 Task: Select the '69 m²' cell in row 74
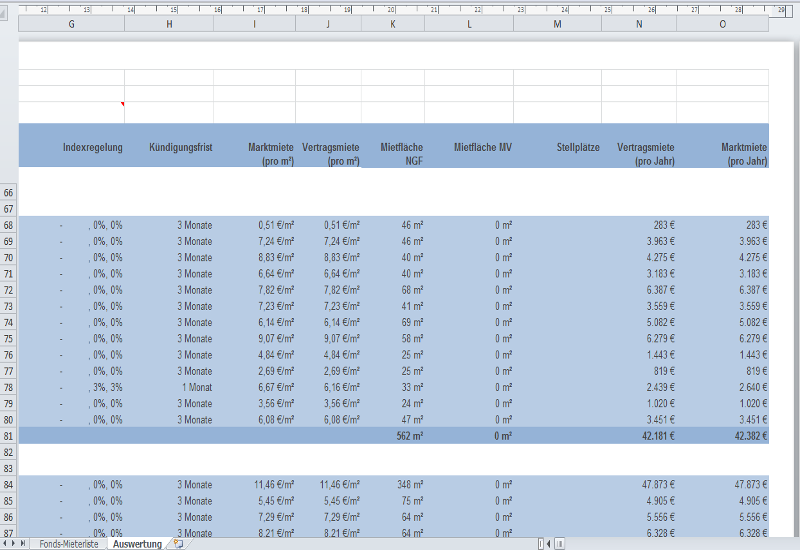pyautogui.click(x=393, y=323)
